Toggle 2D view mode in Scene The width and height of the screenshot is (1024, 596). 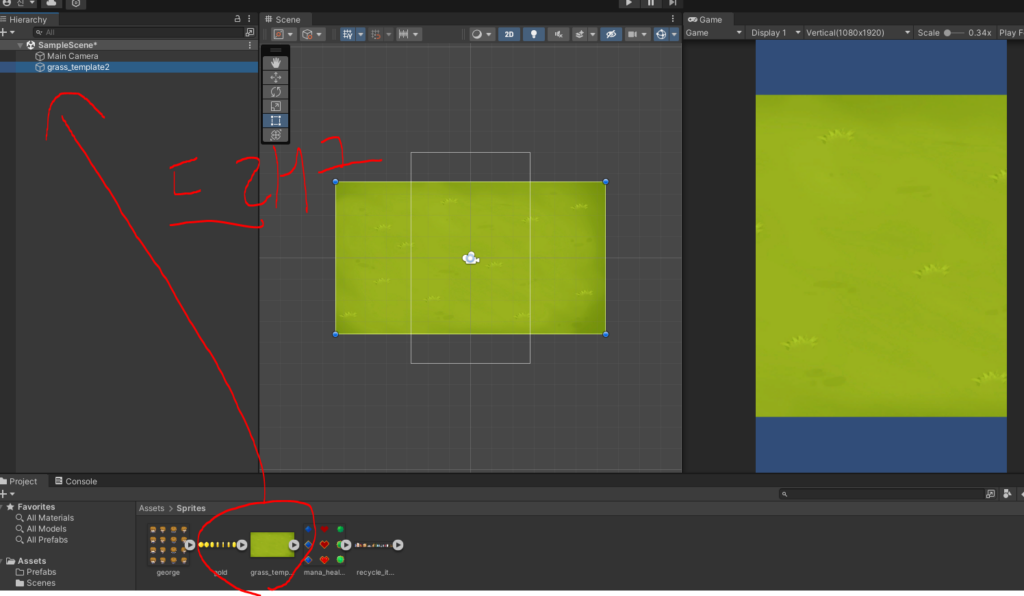tap(509, 34)
